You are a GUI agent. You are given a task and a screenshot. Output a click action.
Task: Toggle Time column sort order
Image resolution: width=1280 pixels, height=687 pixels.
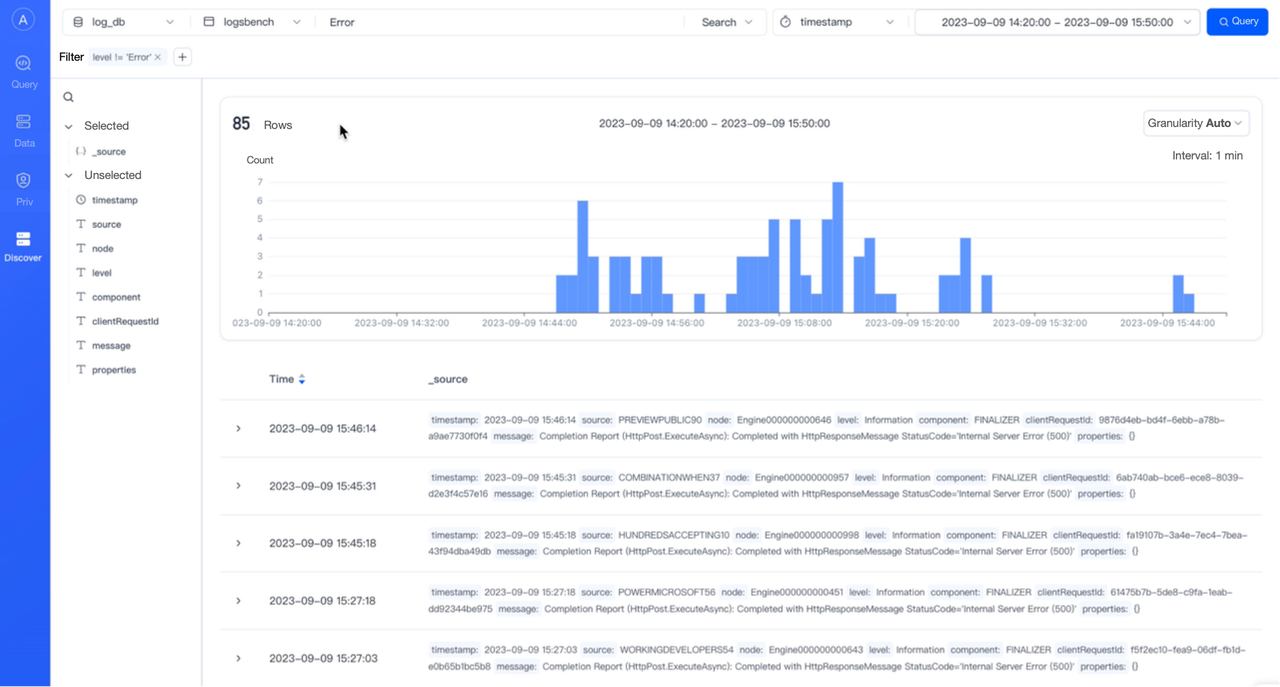301,379
